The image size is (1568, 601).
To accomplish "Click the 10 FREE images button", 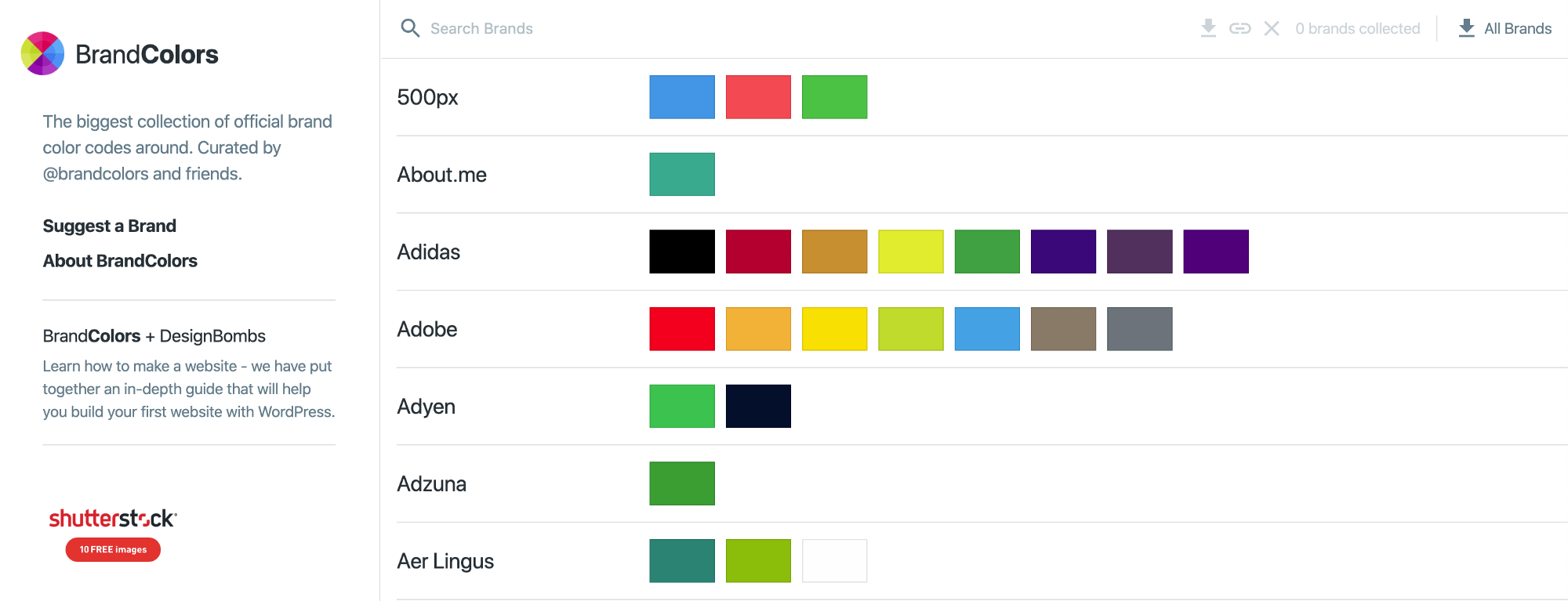I will (113, 549).
